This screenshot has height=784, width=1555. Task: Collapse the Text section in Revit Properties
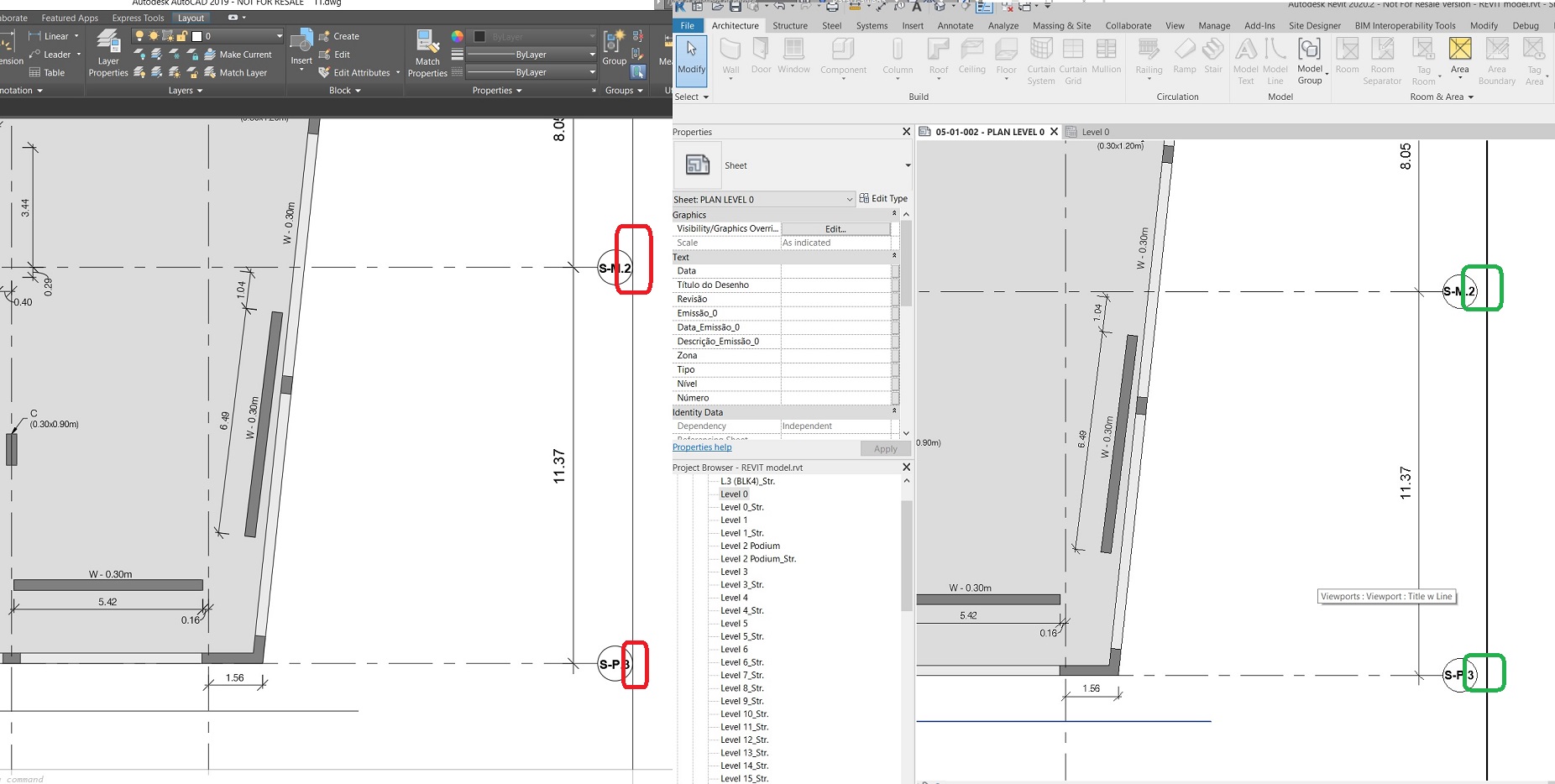point(895,257)
